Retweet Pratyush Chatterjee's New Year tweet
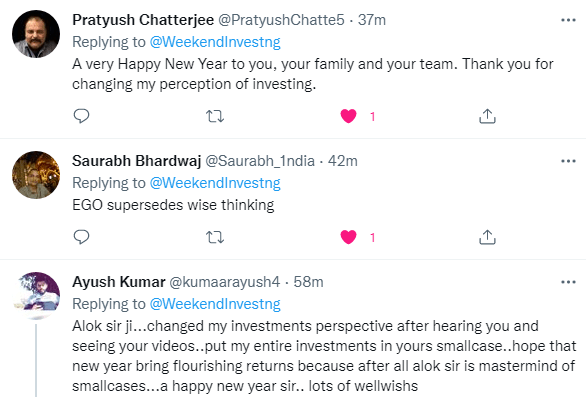586x397 pixels. (x=215, y=117)
